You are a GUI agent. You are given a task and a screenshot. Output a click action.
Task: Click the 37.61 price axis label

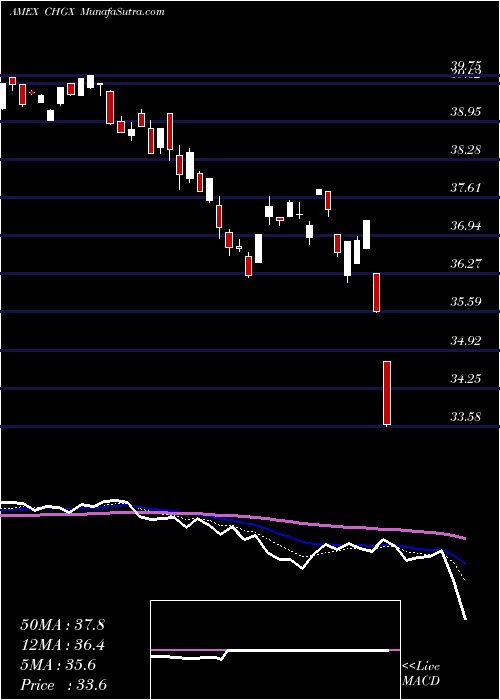(x=466, y=188)
